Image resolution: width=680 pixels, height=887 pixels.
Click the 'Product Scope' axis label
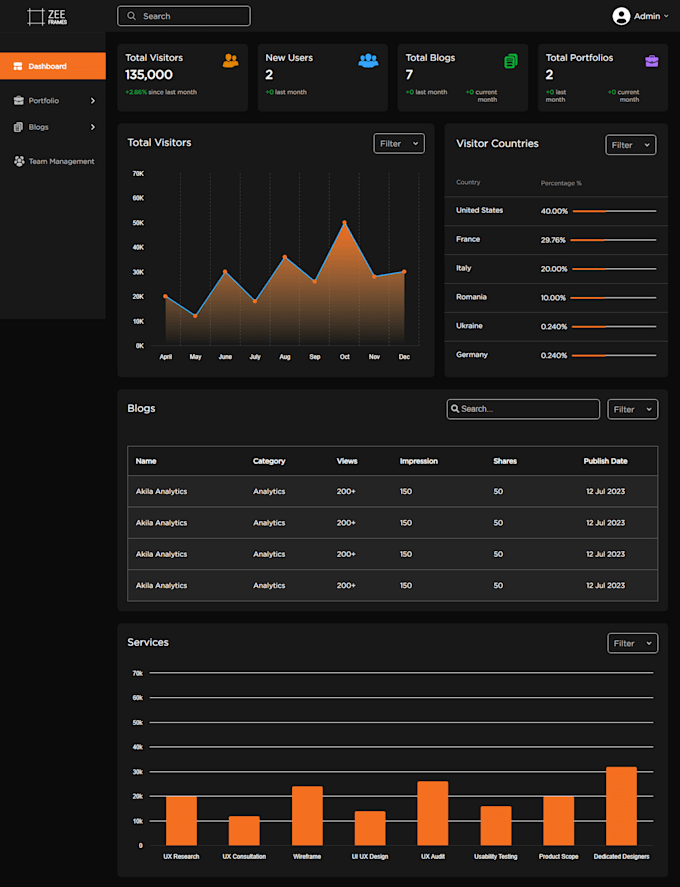[x=558, y=856]
